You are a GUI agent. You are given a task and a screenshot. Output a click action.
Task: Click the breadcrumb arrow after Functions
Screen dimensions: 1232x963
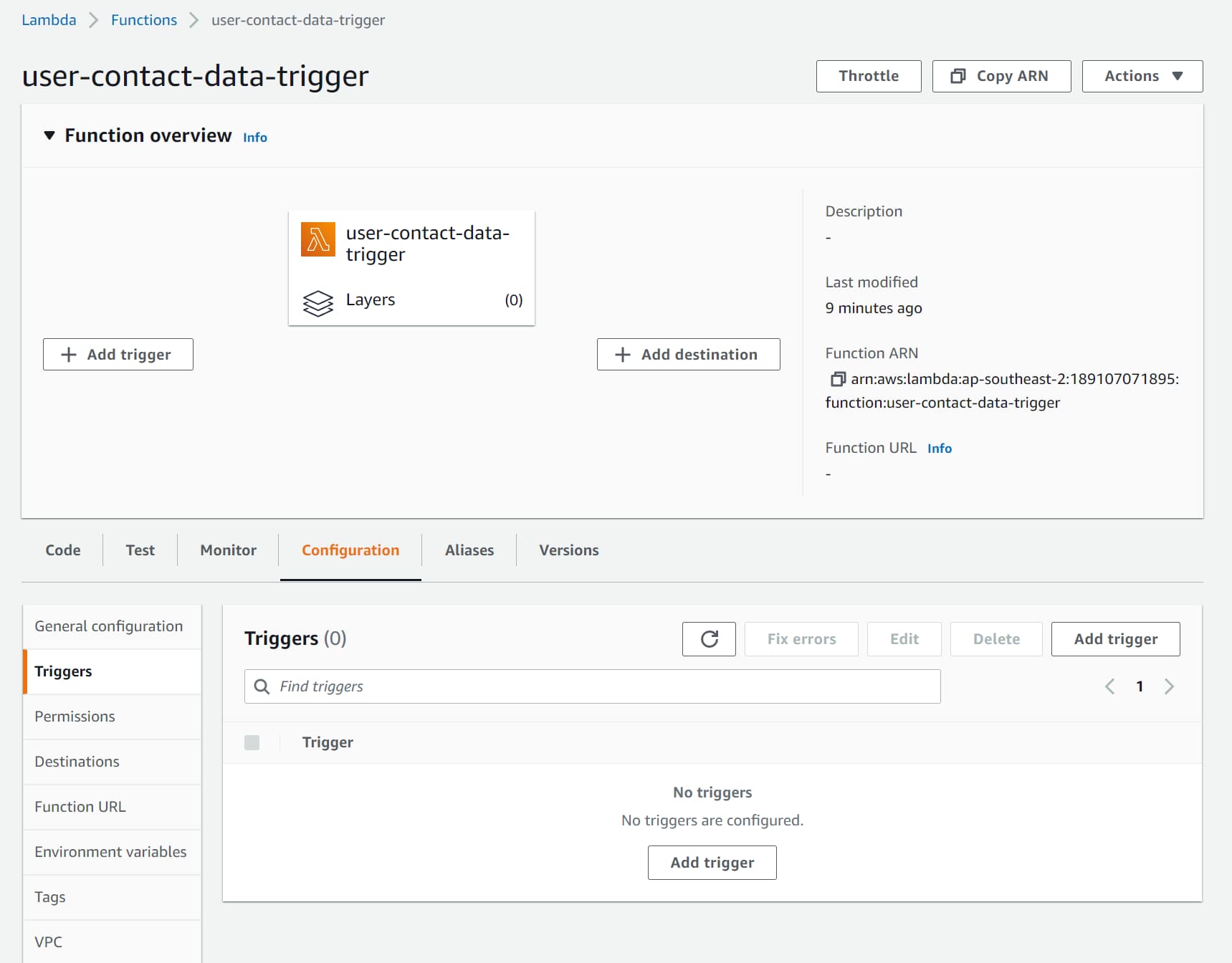click(x=194, y=20)
